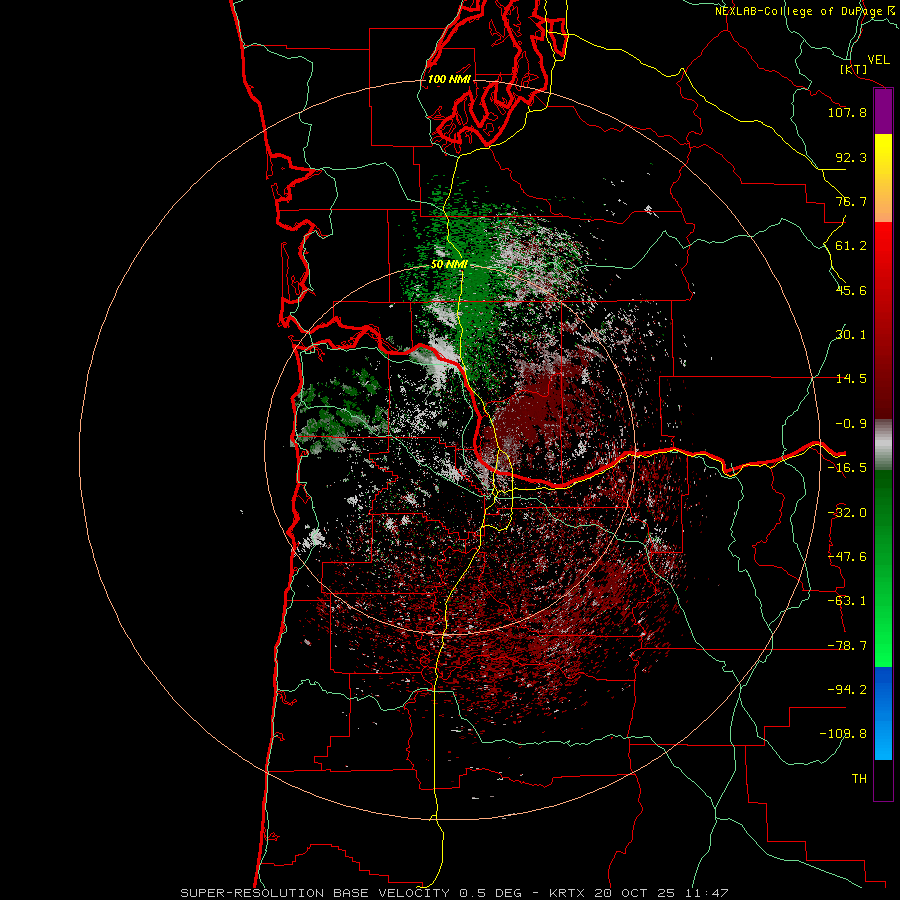900x900 pixels.
Task: Click the -47.6 velocity scale value
Action: tap(847, 557)
